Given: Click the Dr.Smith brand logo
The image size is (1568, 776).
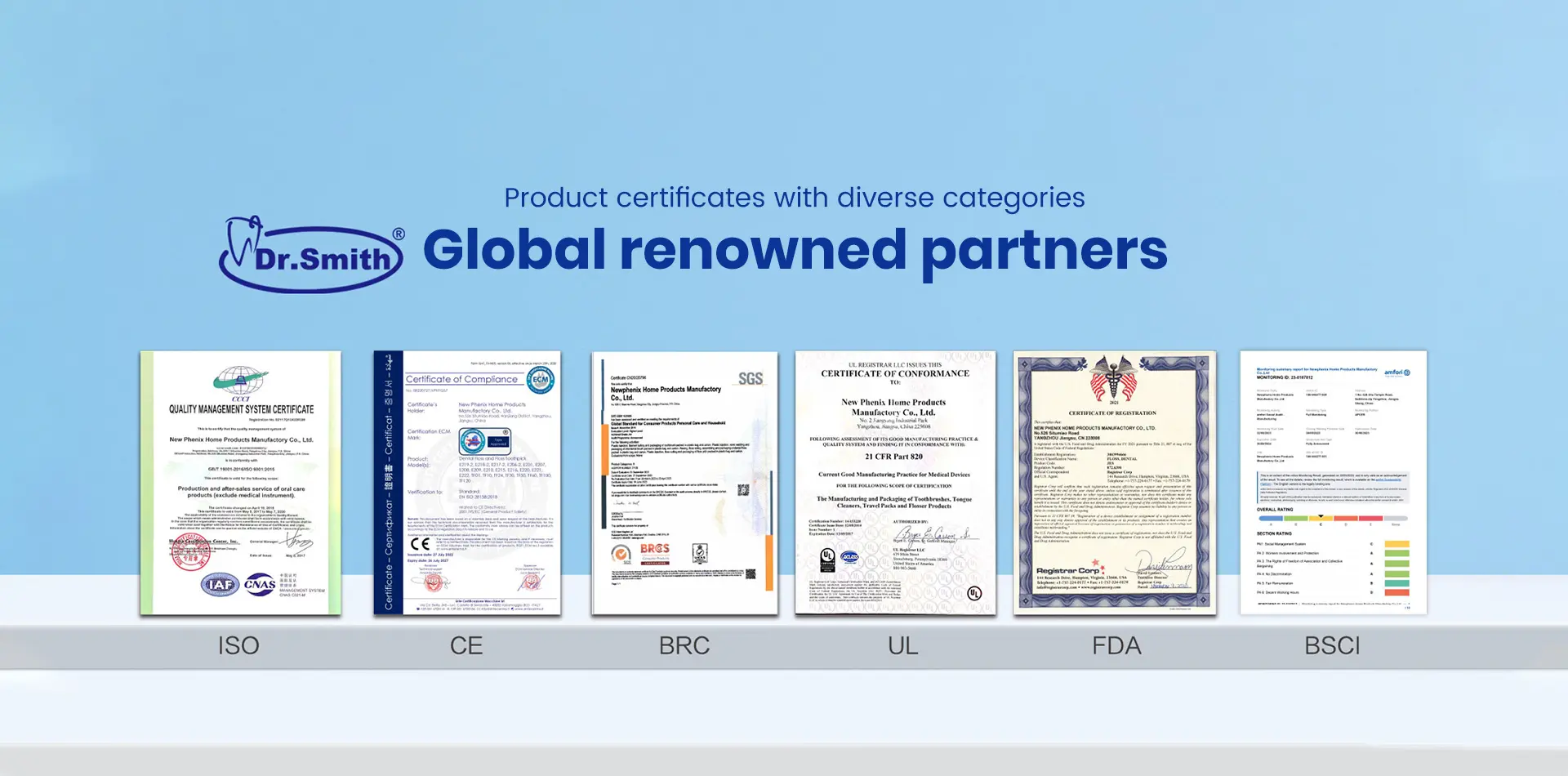Looking at the screenshot, I should coord(310,249).
